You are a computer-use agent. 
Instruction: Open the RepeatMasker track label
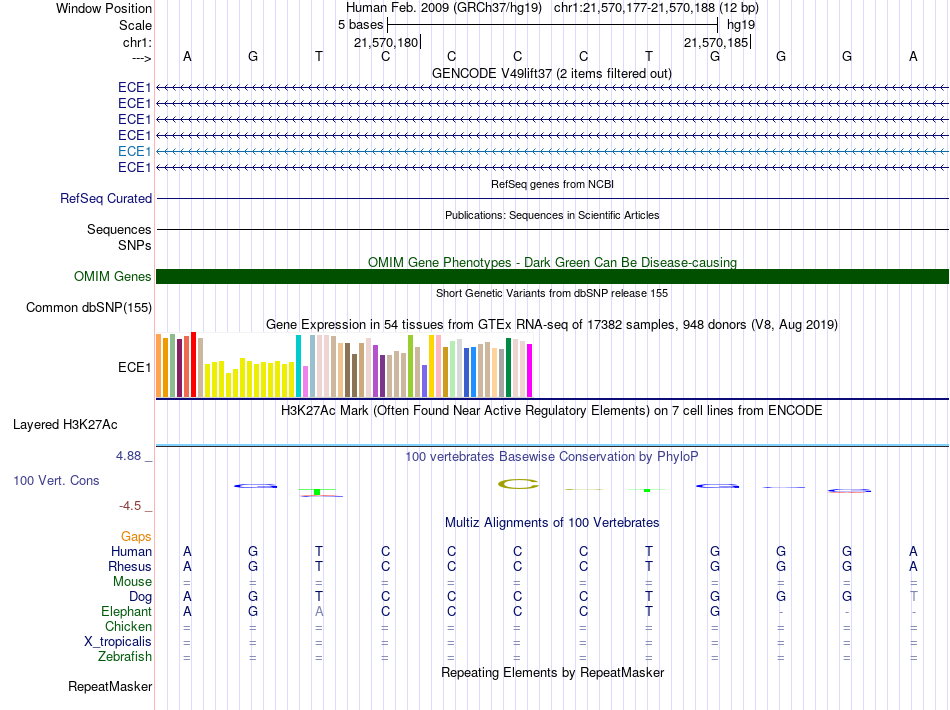pyautogui.click(x=110, y=687)
